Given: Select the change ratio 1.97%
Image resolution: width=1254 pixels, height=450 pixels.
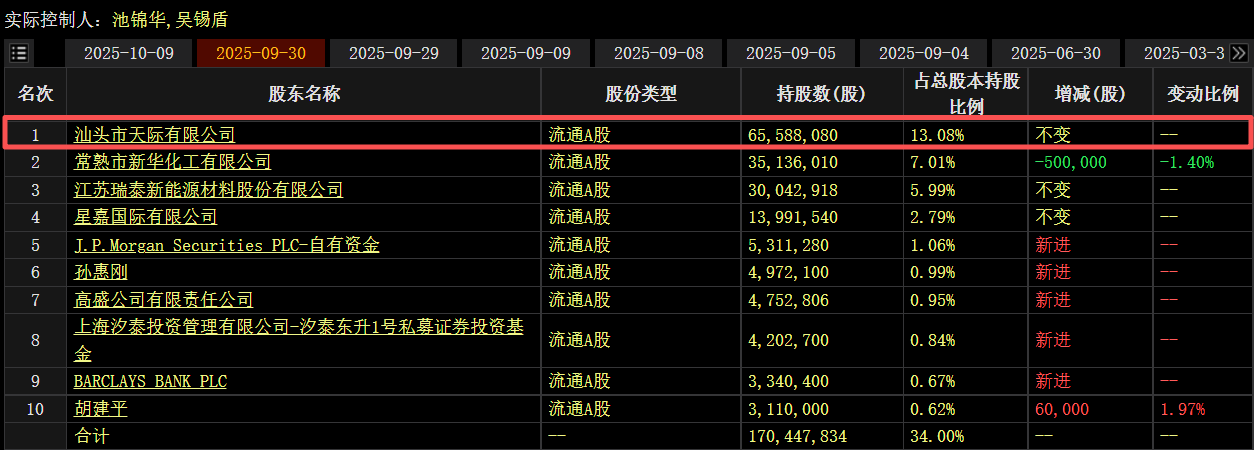Looking at the screenshot, I should (1183, 409).
